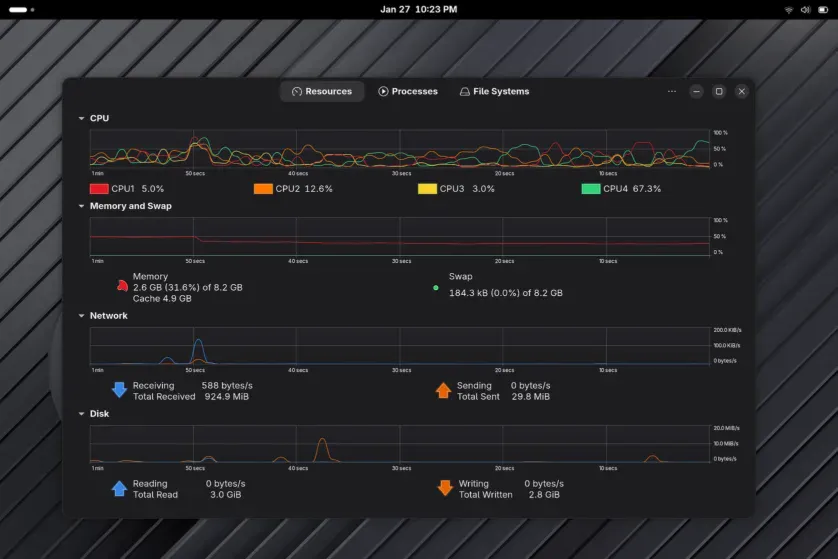
Task: Collapse the Disk section
Action: (x=82, y=414)
